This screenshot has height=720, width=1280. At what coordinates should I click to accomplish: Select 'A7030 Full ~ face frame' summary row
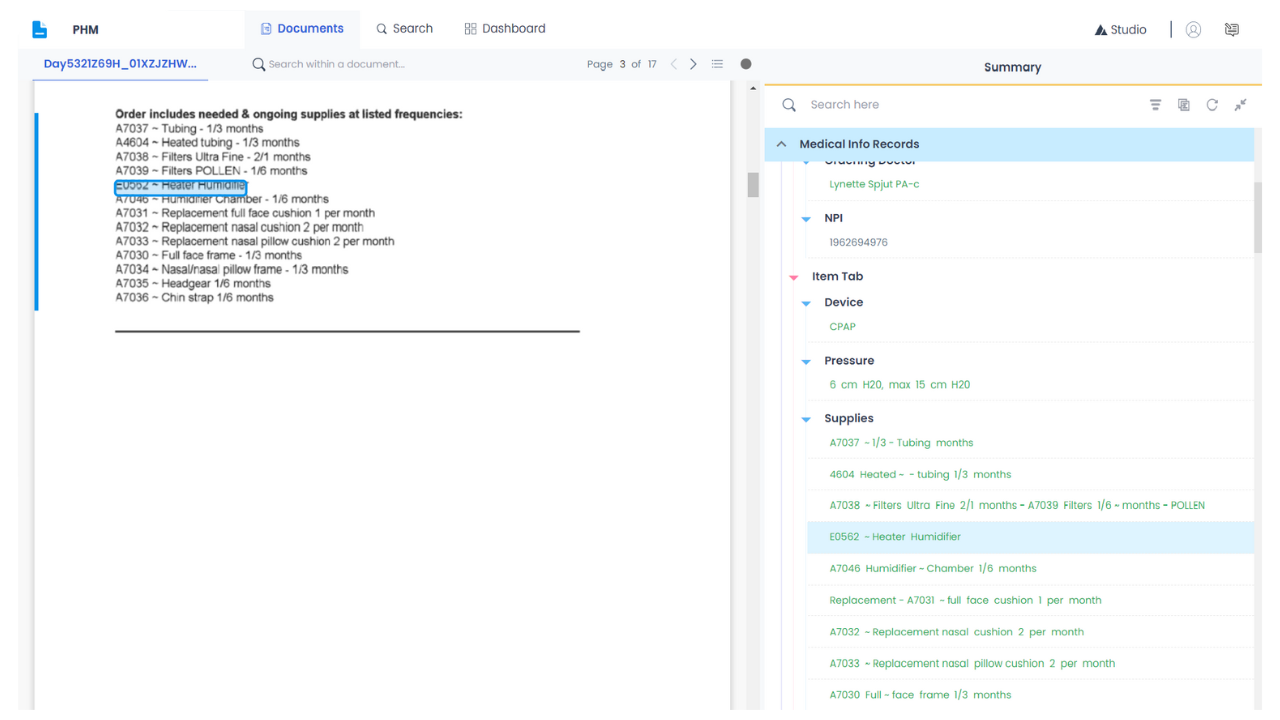(x=920, y=695)
